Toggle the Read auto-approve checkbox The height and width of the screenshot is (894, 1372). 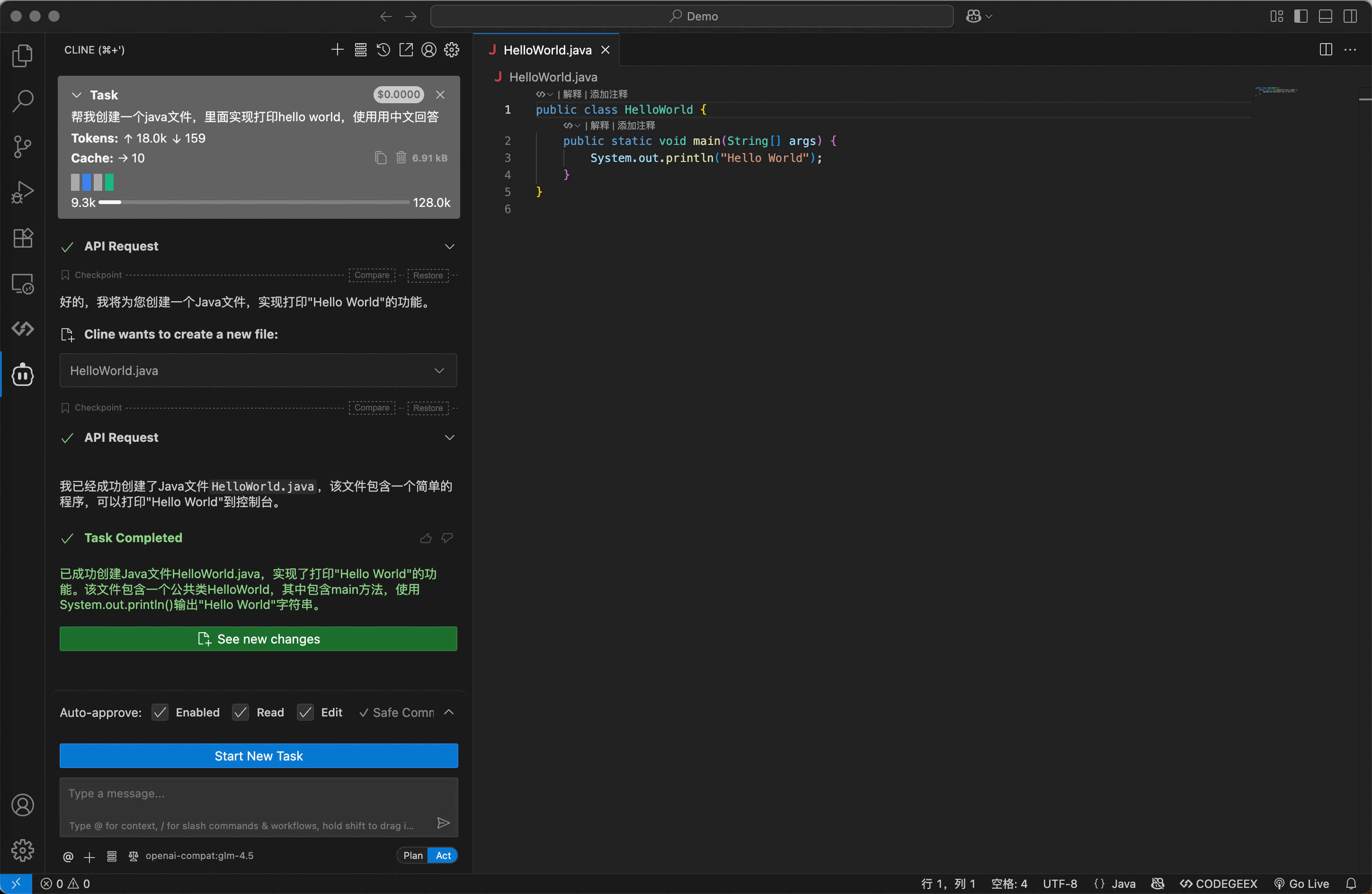[241, 713]
